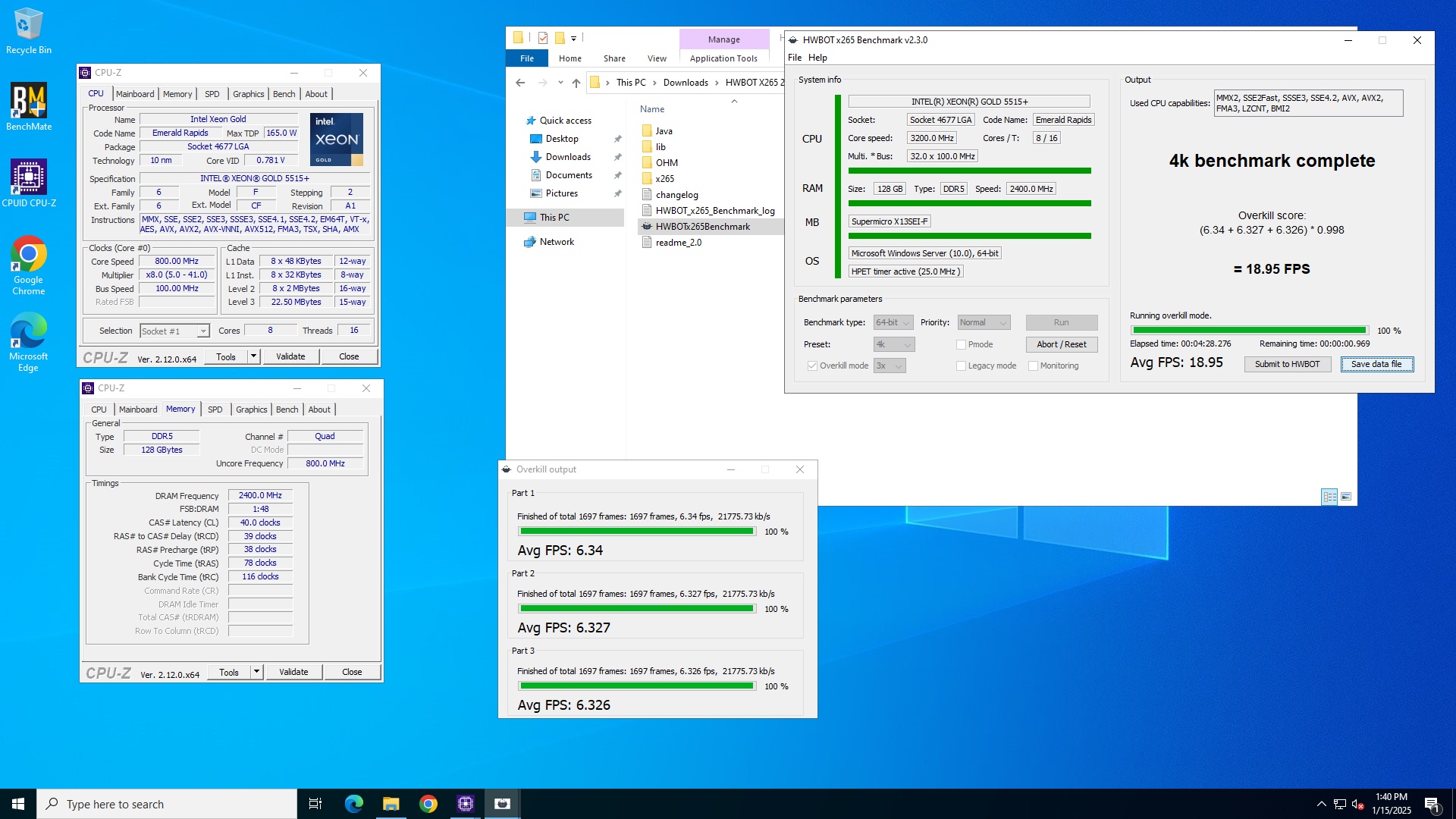Click the network tray icon

(1340, 804)
